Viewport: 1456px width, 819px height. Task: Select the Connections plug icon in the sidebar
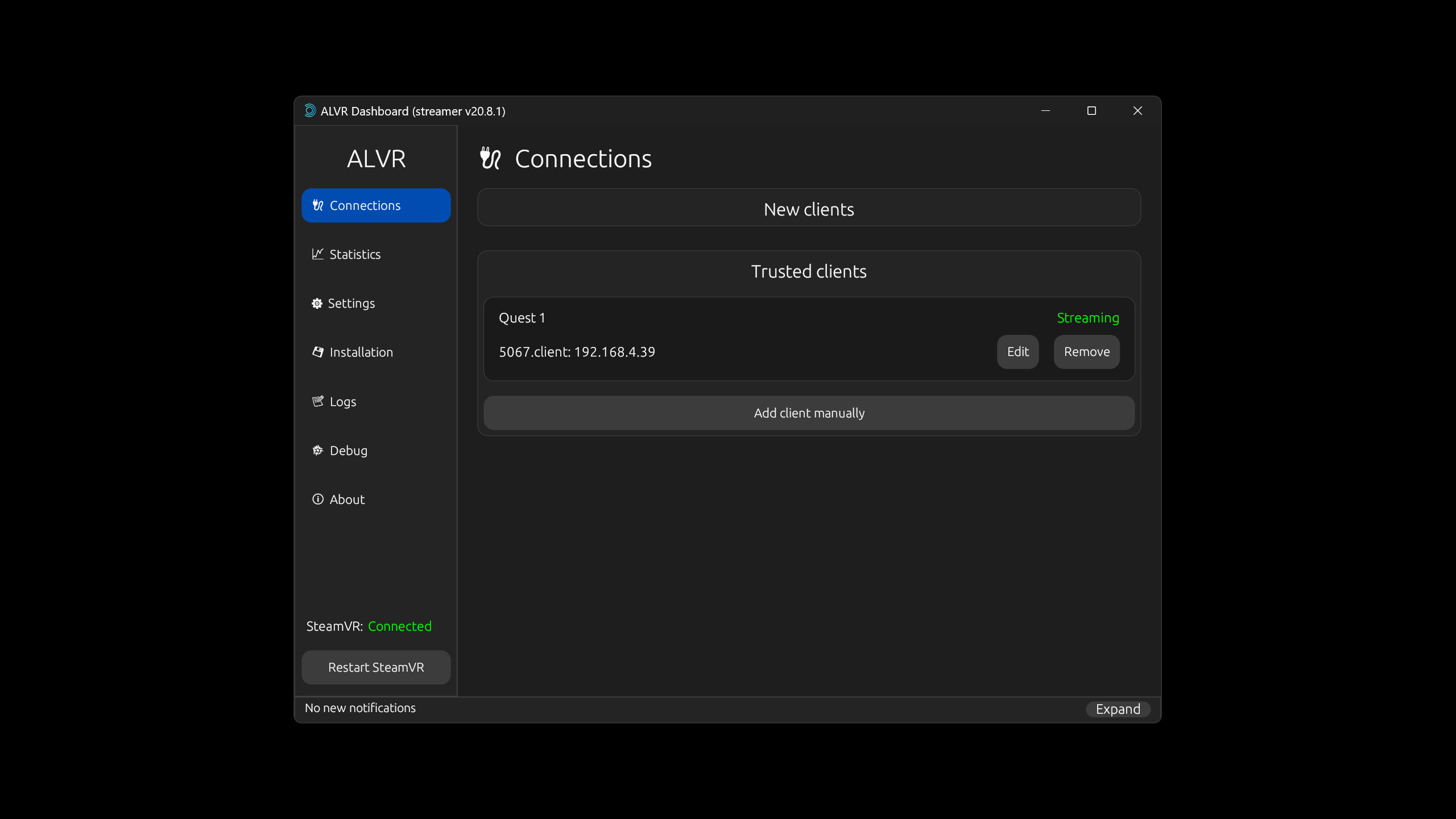click(x=318, y=205)
